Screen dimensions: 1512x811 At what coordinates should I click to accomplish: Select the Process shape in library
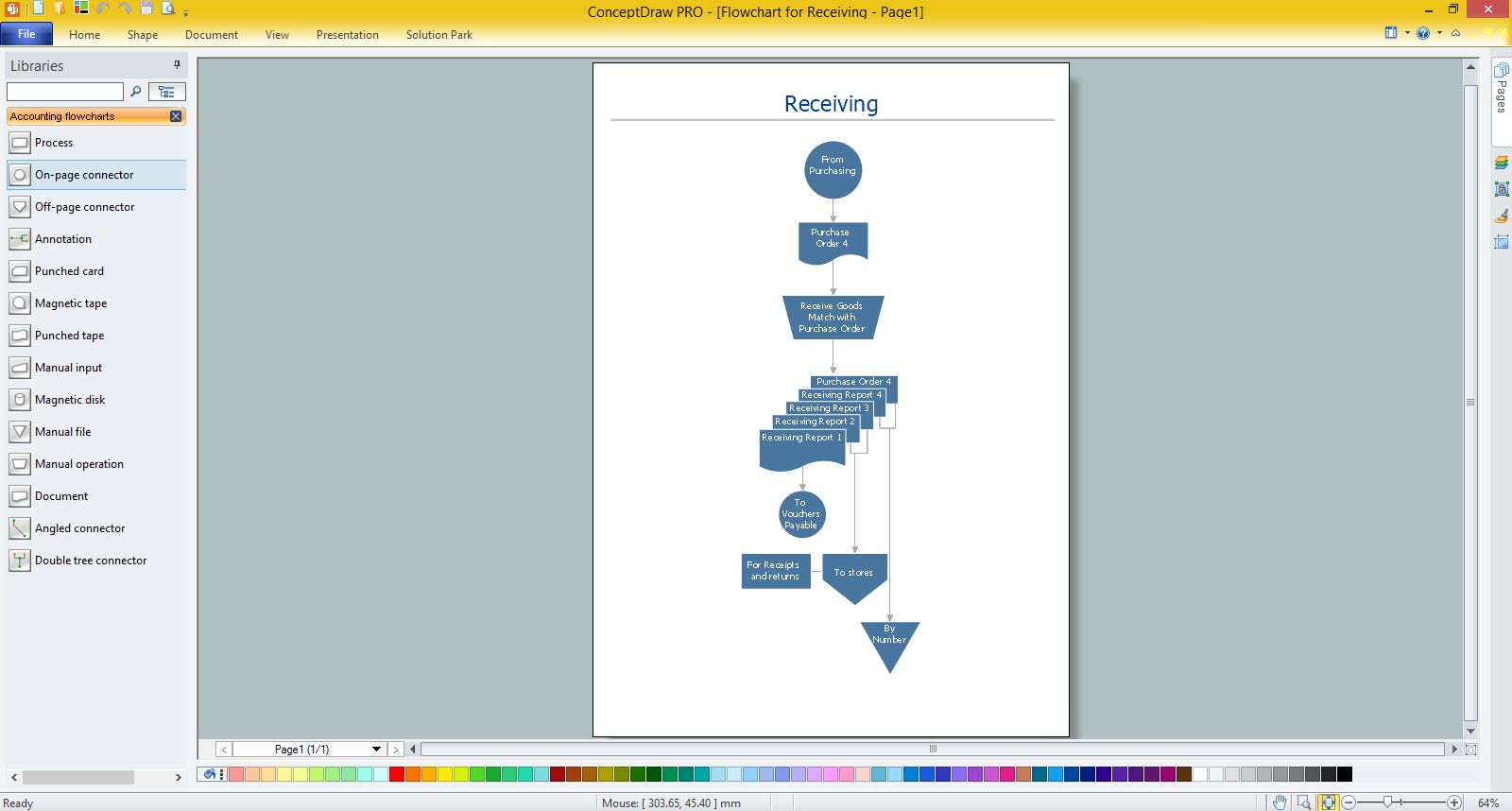(96, 143)
